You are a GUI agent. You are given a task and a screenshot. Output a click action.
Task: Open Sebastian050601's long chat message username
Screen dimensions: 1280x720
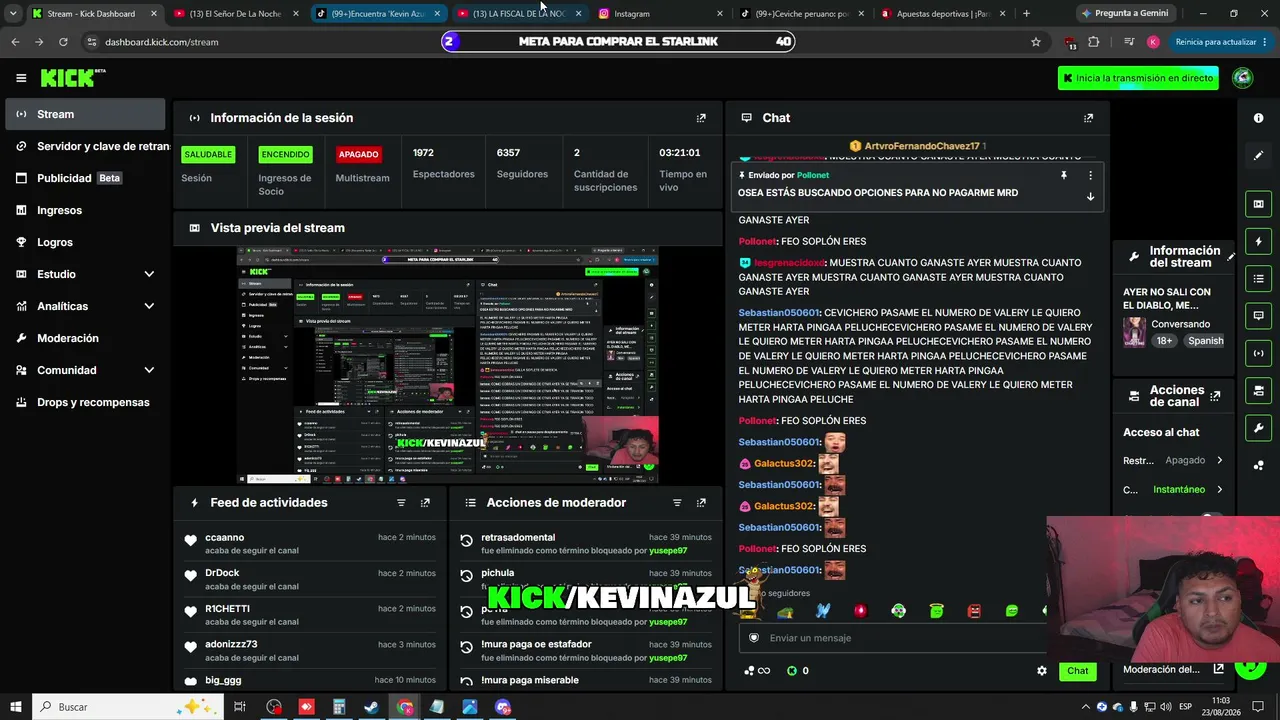click(779, 313)
